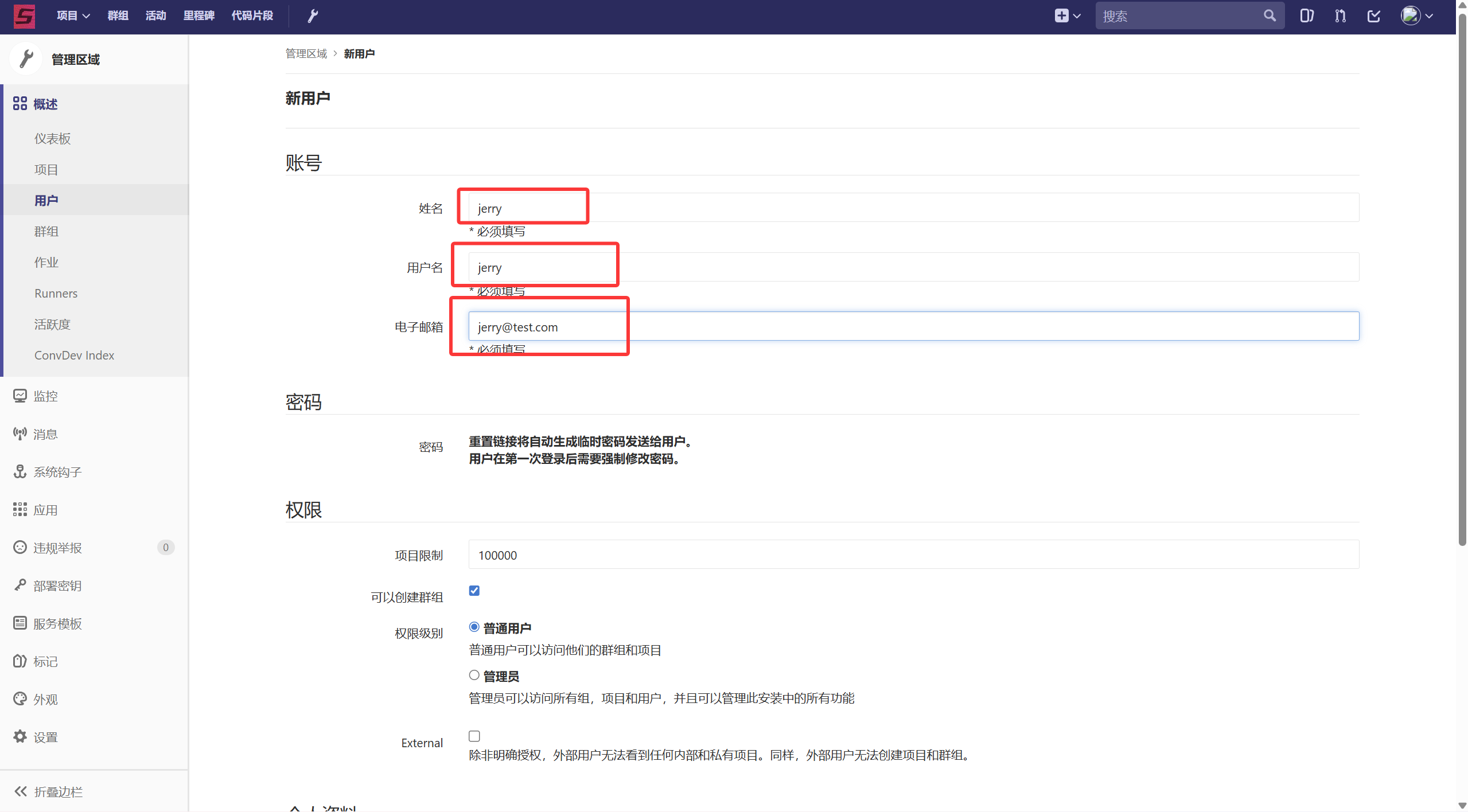1468x812 pixels.
Task: Open the admin area wrench icon in the top bar
Action: pyautogui.click(x=313, y=16)
